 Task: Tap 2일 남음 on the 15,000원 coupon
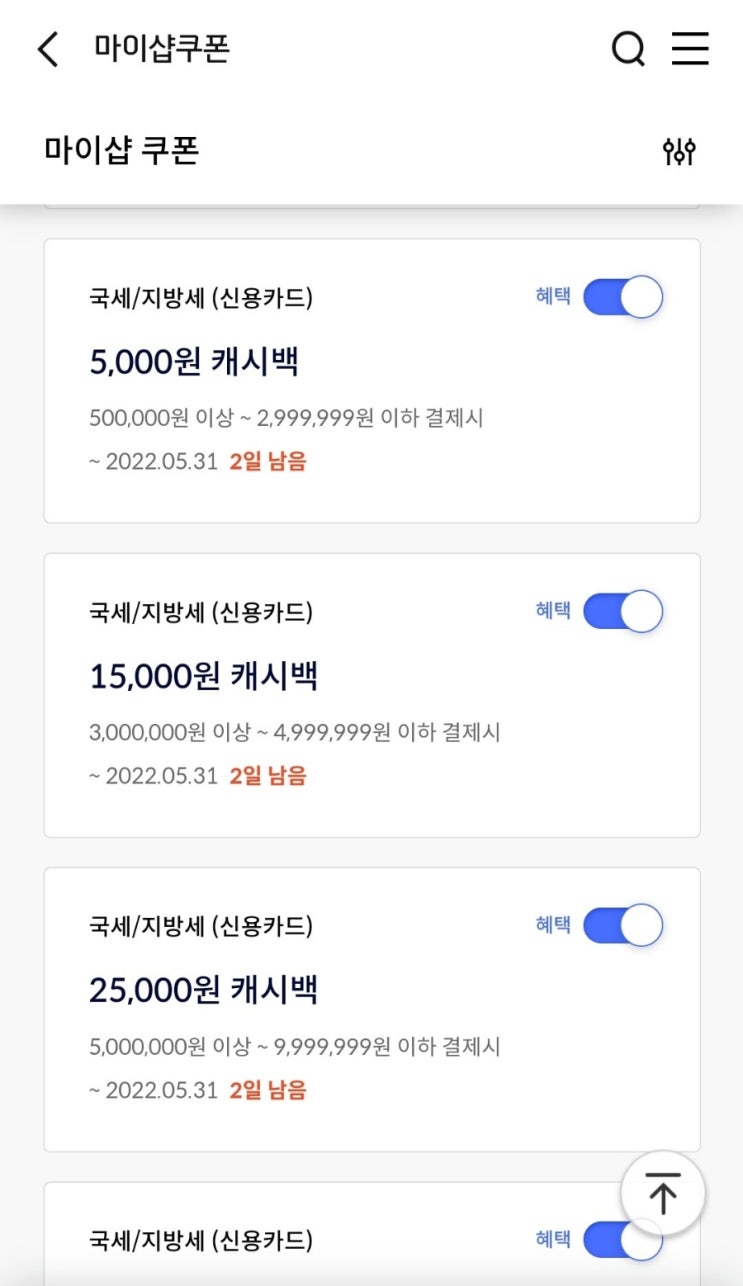(x=268, y=776)
